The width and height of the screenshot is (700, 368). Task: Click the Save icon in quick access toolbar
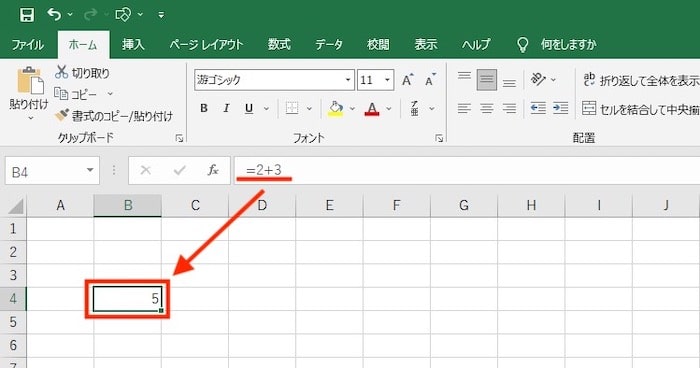[x=27, y=15]
